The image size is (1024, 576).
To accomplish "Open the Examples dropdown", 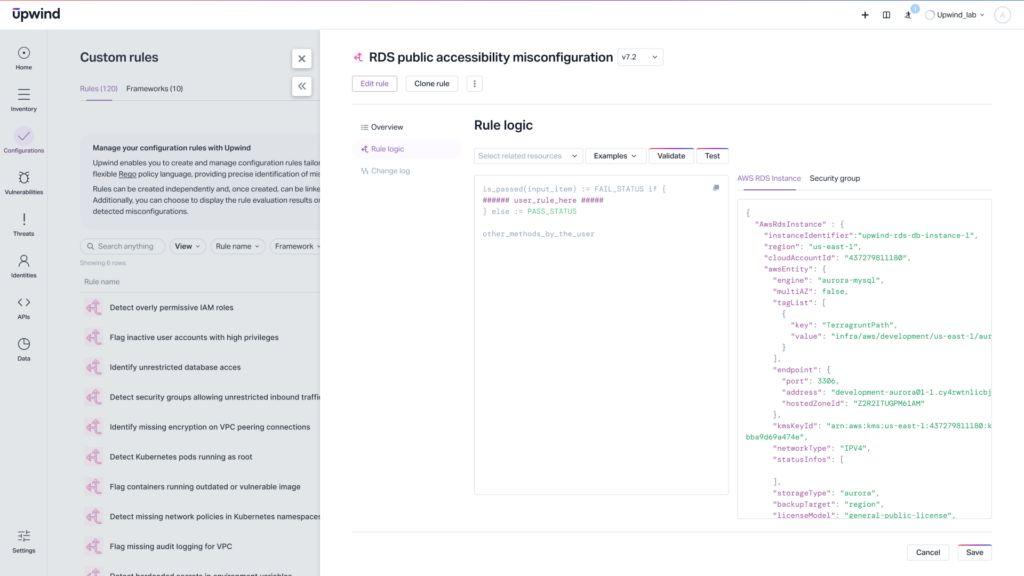I will [x=615, y=155].
